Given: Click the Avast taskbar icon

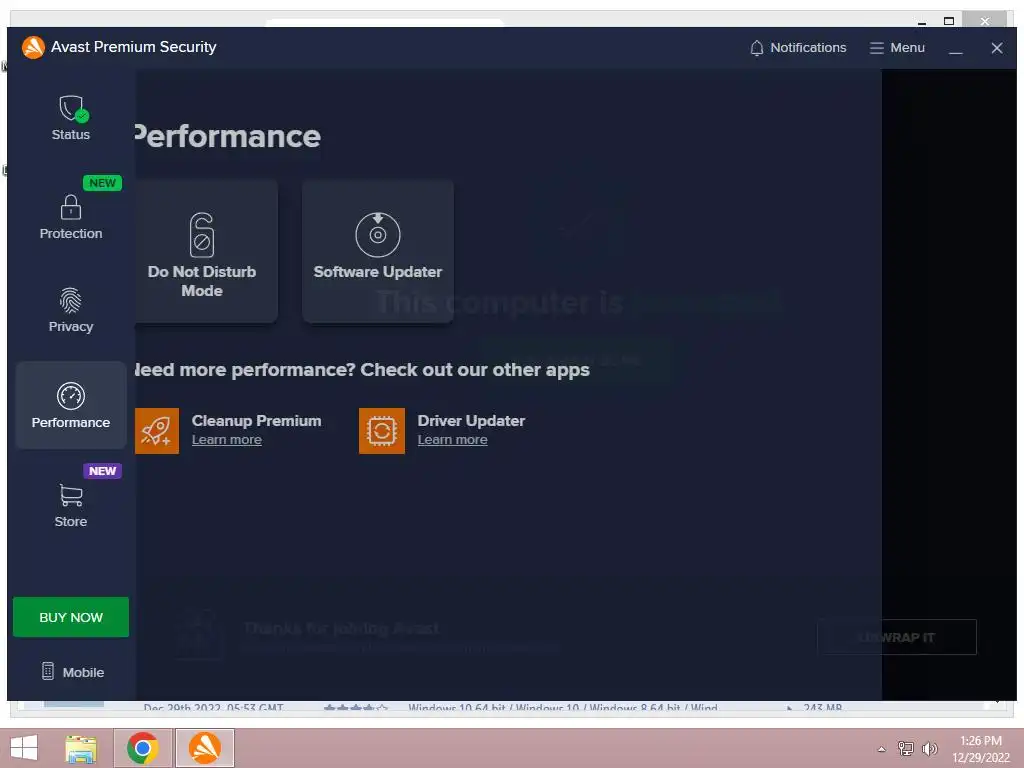Looking at the screenshot, I should point(204,748).
